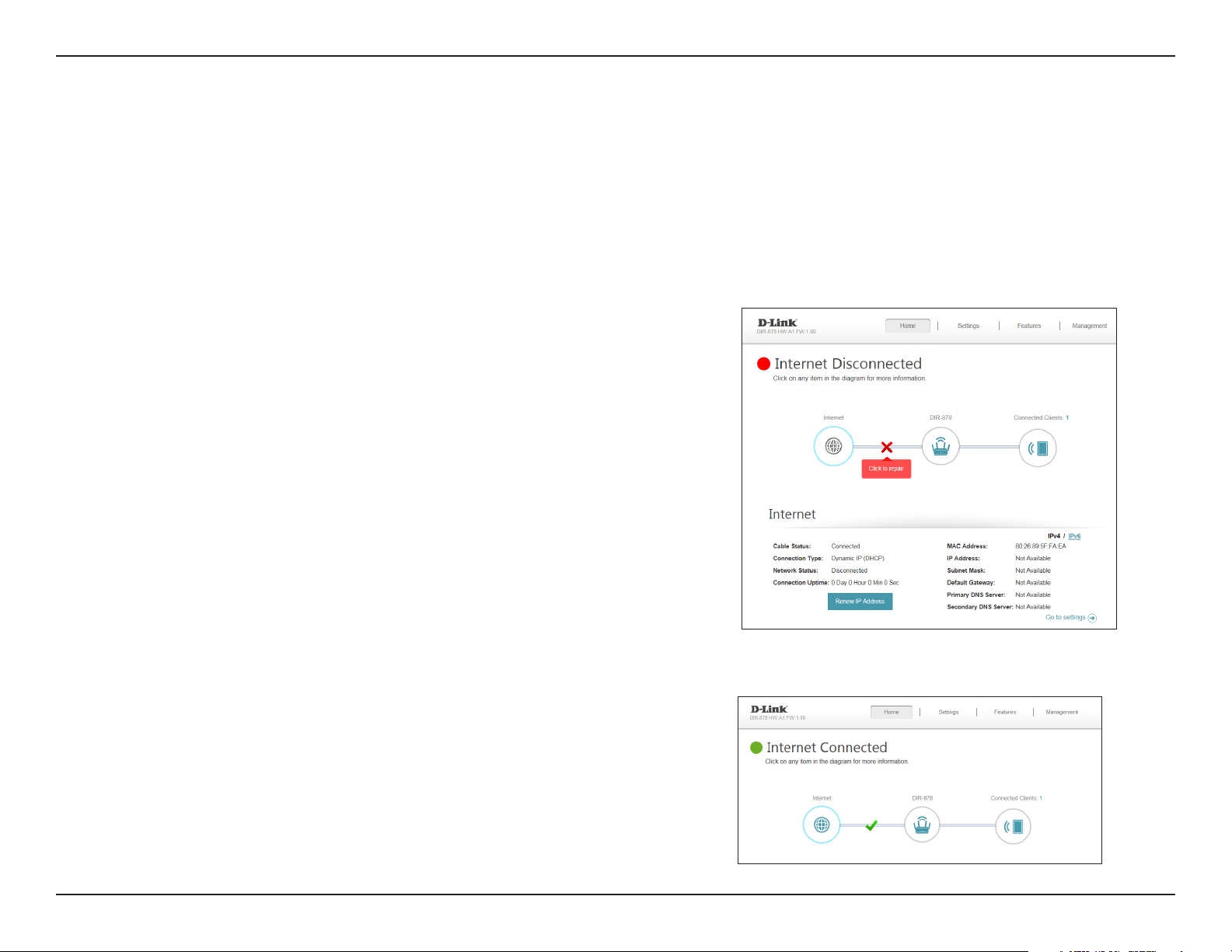Select the IPv4 label
This screenshot has height=952, width=1232.
(1054, 536)
